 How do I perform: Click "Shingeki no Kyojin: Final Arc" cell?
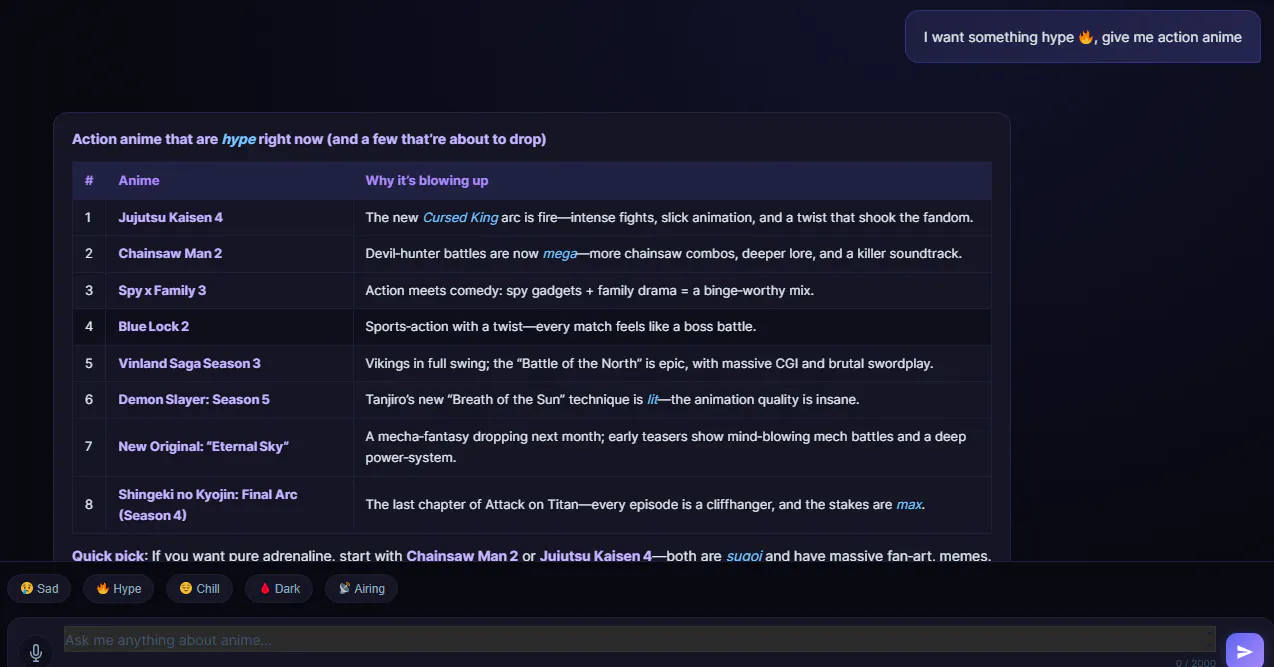coord(229,504)
